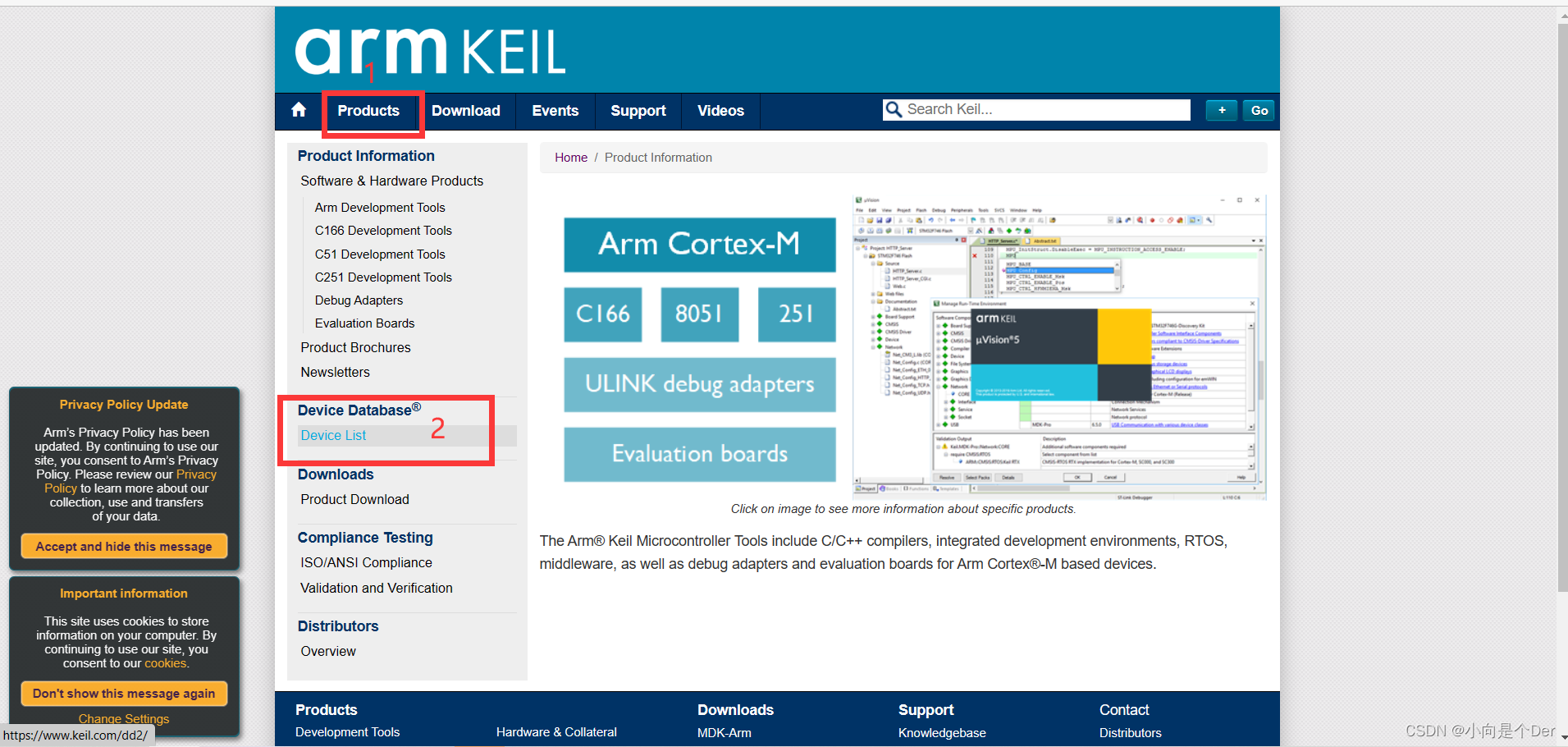The height and width of the screenshot is (747, 1568).
Task: Open Product Download link
Action: coord(354,499)
